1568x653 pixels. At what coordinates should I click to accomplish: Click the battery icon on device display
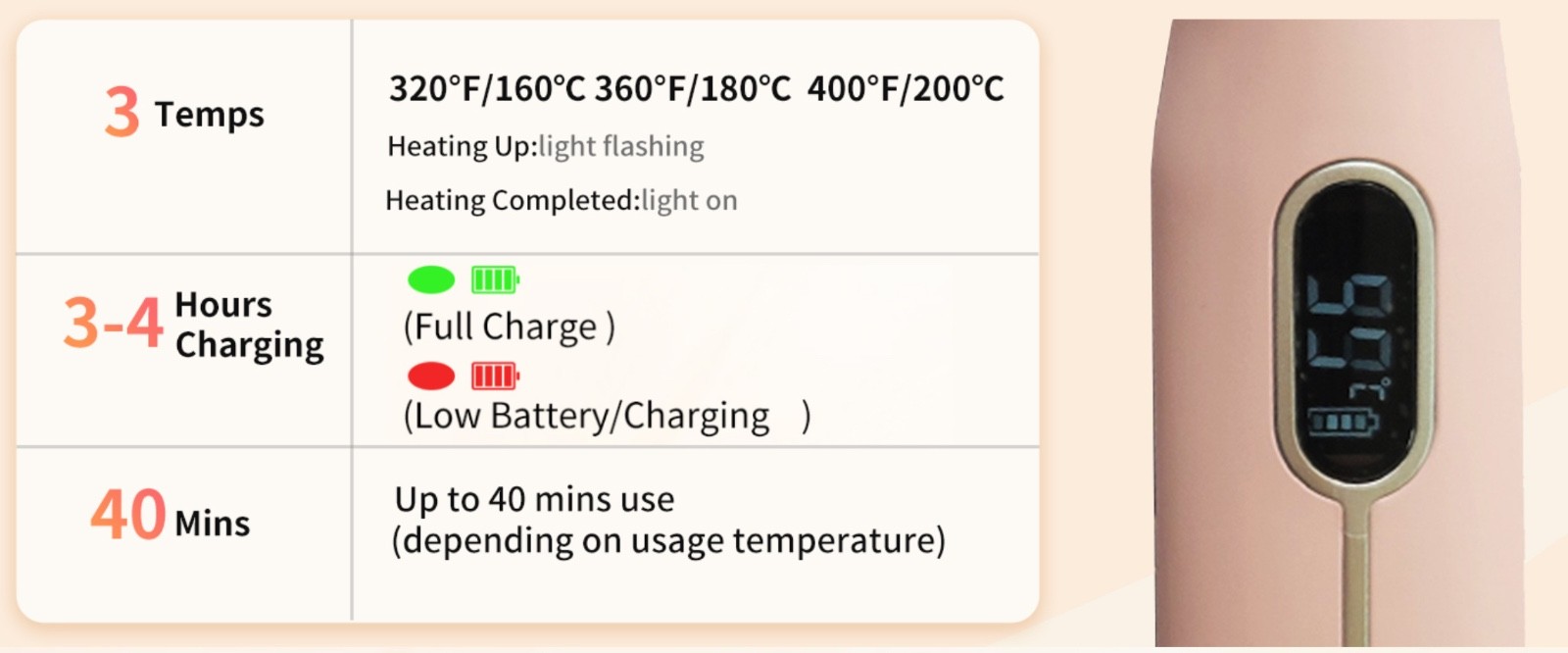point(1345,424)
